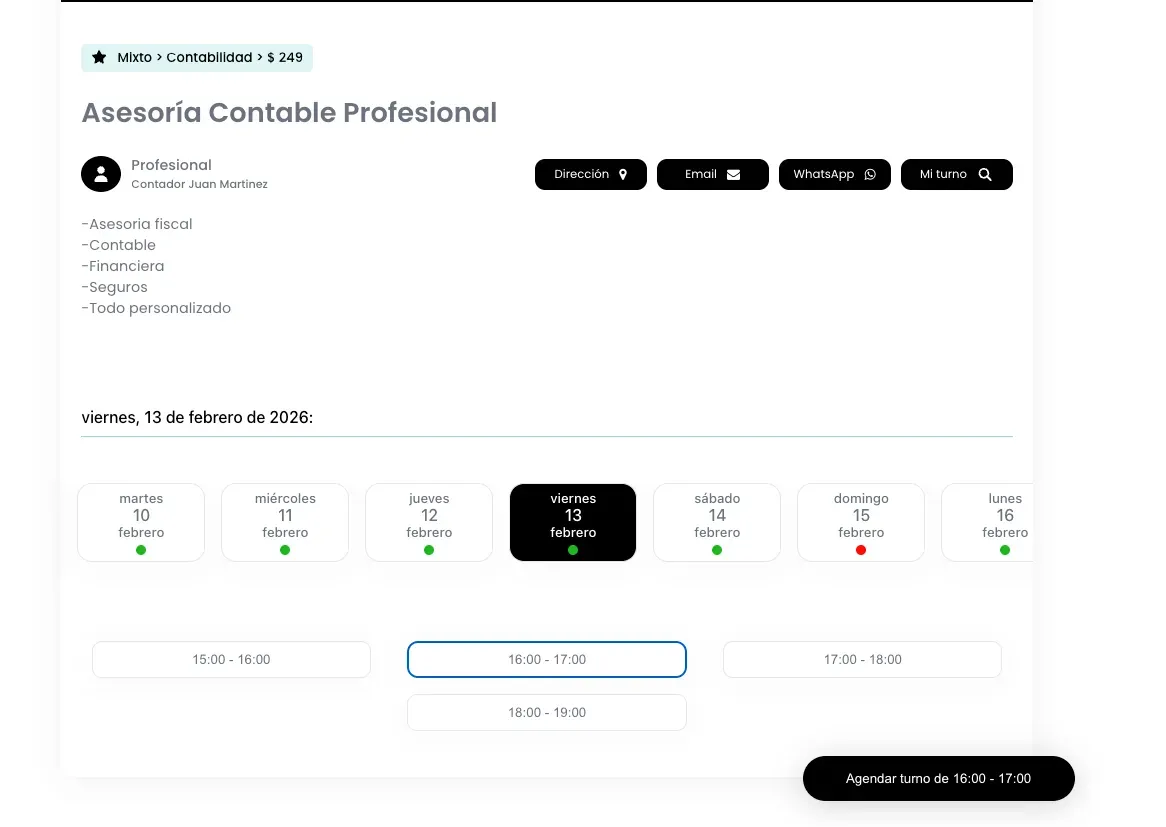Click the green availability dot under viernes 13
The width and height of the screenshot is (1166, 827).
point(573,549)
